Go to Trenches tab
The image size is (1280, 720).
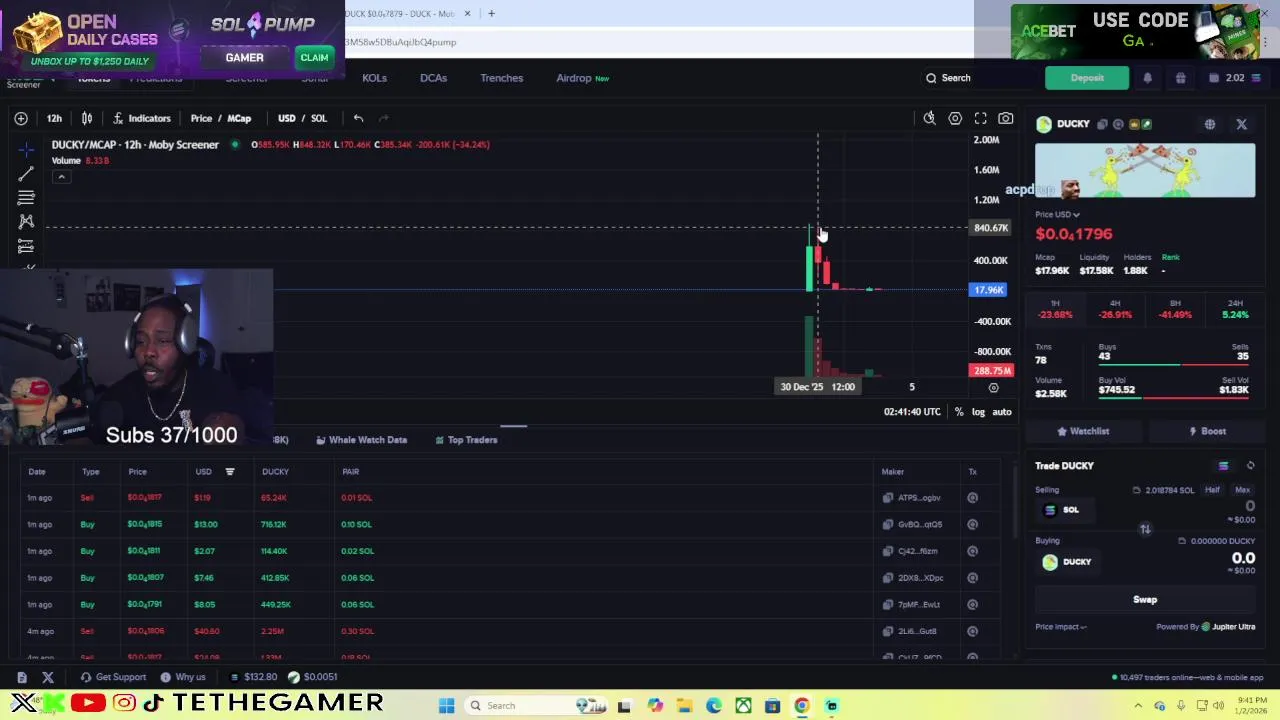point(501,78)
